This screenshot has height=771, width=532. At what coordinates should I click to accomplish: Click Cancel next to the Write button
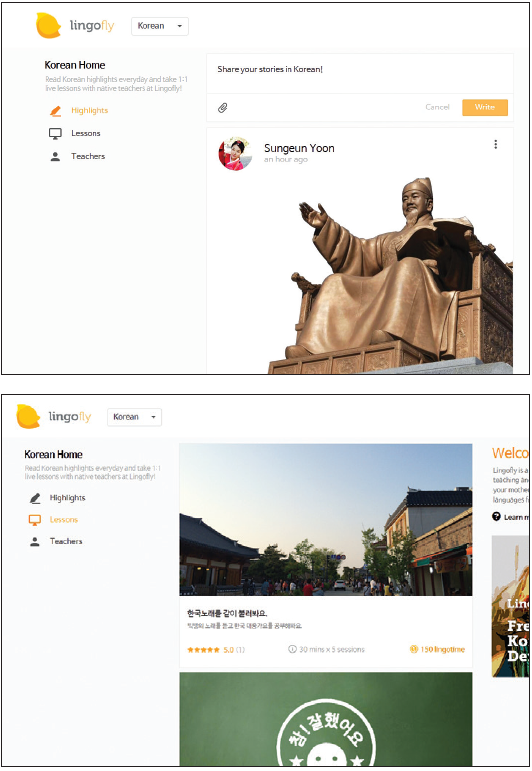(437, 107)
